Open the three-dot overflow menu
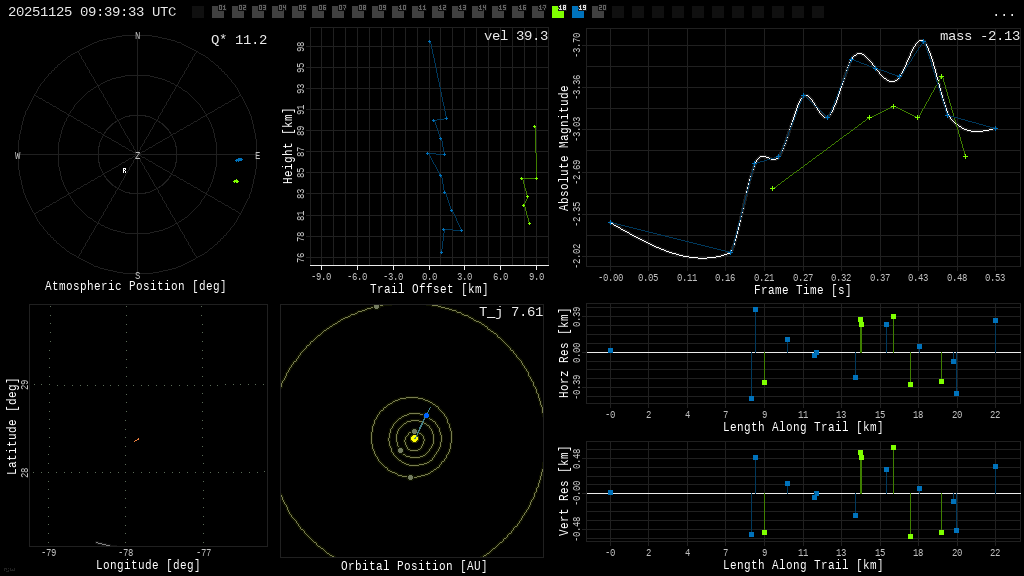Image resolution: width=1024 pixels, height=576 pixels. tap(1003, 13)
